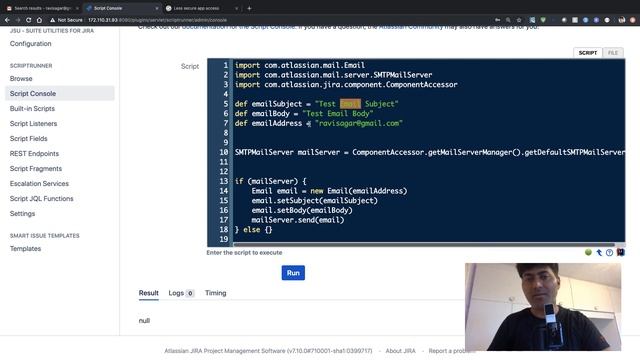
Task: Open Script Fields
Action: 29,139
